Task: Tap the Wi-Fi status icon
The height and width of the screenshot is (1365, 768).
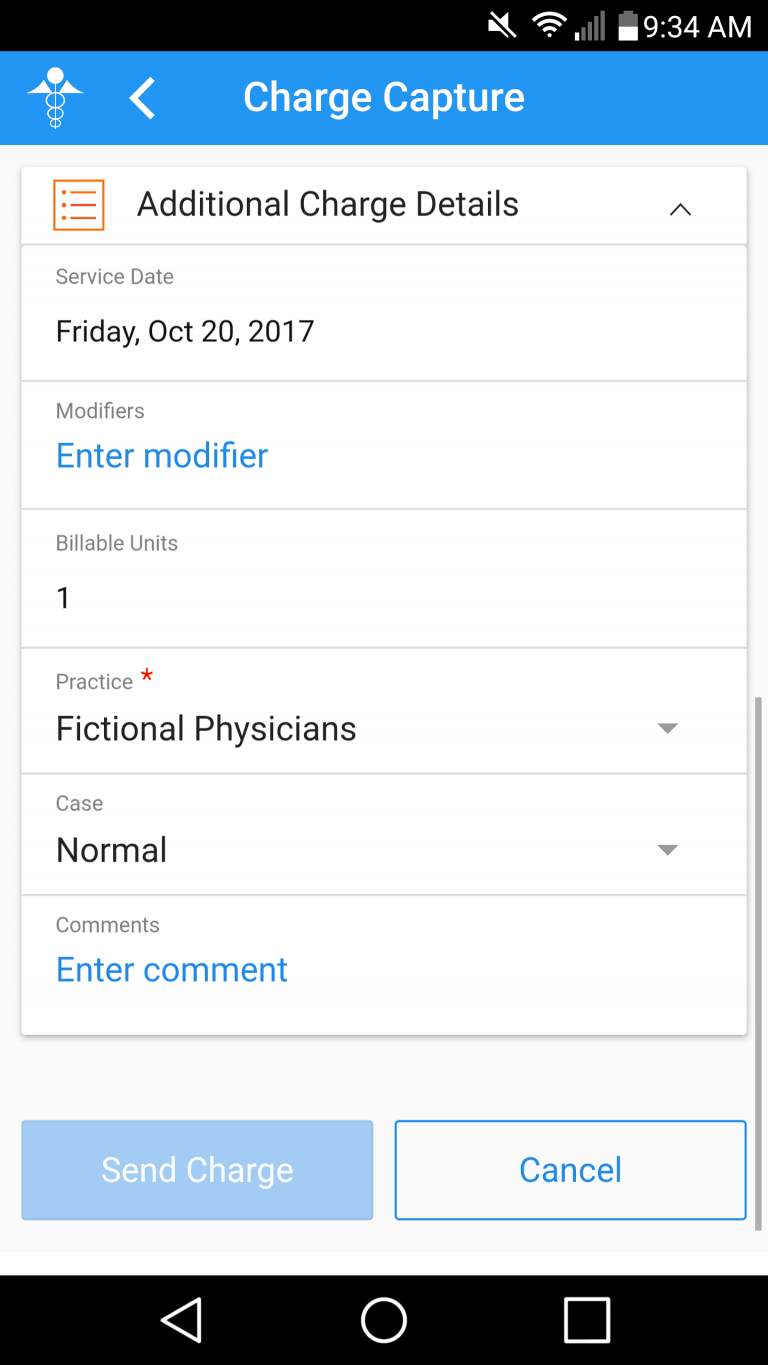Action: pyautogui.click(x=549, y=26)
